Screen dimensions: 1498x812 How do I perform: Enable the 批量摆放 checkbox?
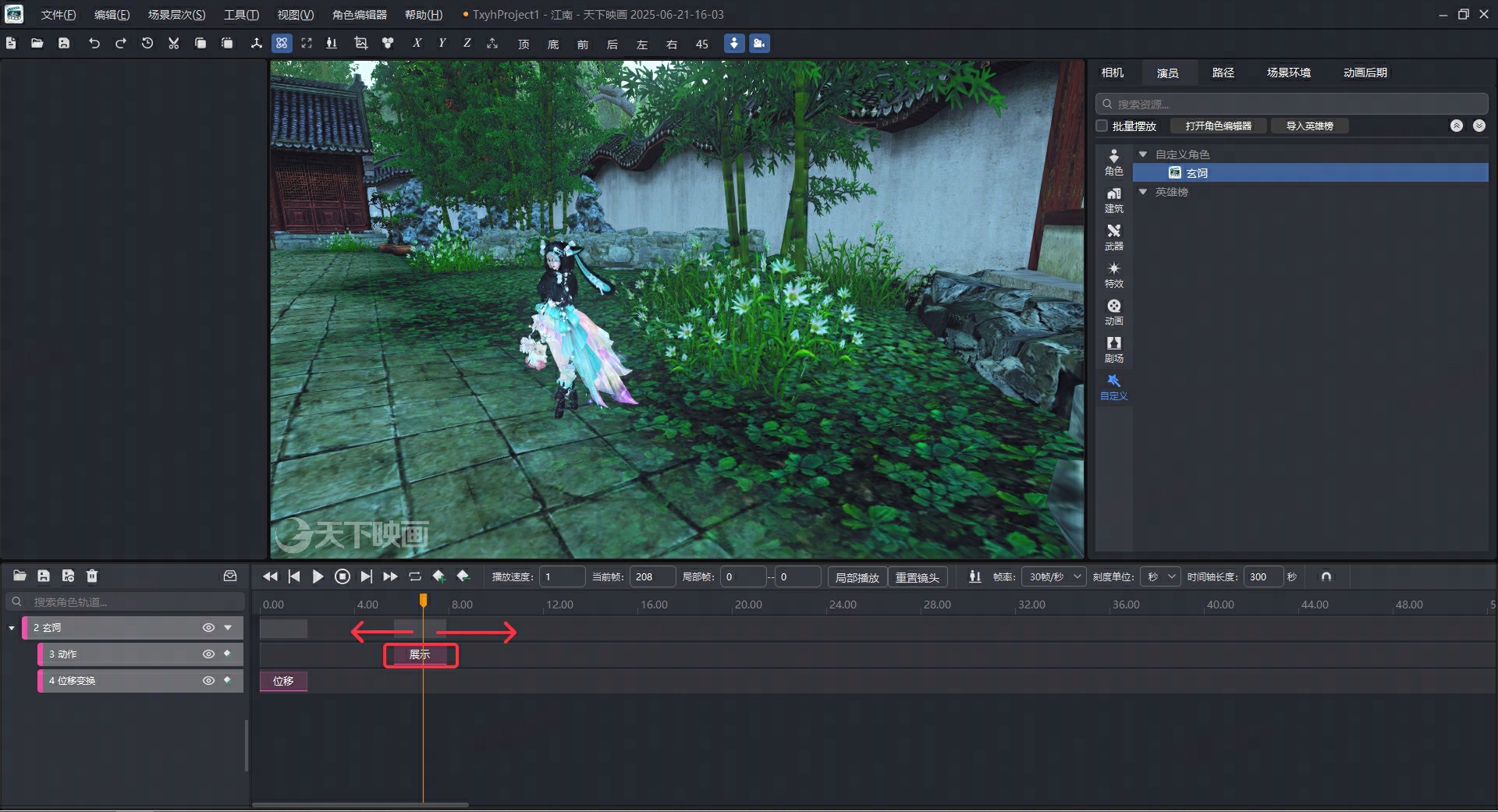pyautogui.click(x=1102, y=126)
